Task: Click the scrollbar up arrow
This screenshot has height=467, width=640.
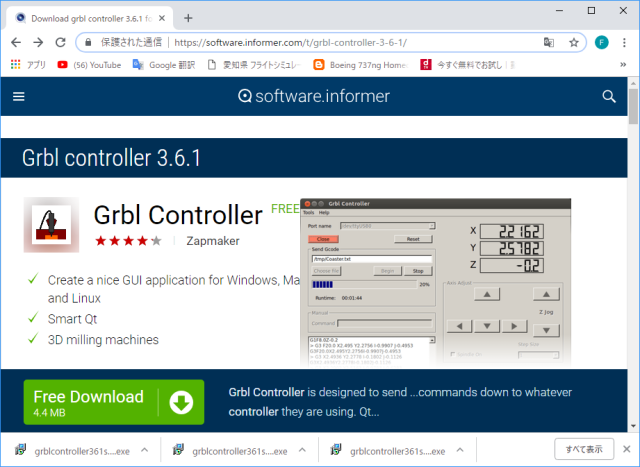Action: click(x=633, y=83)
